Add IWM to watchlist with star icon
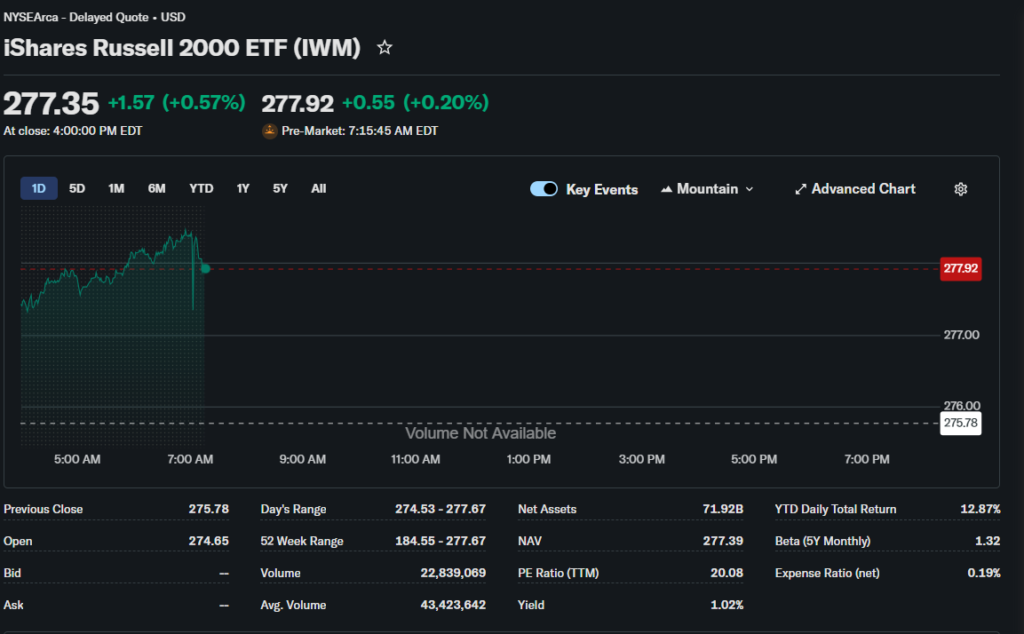 point(384,48)
